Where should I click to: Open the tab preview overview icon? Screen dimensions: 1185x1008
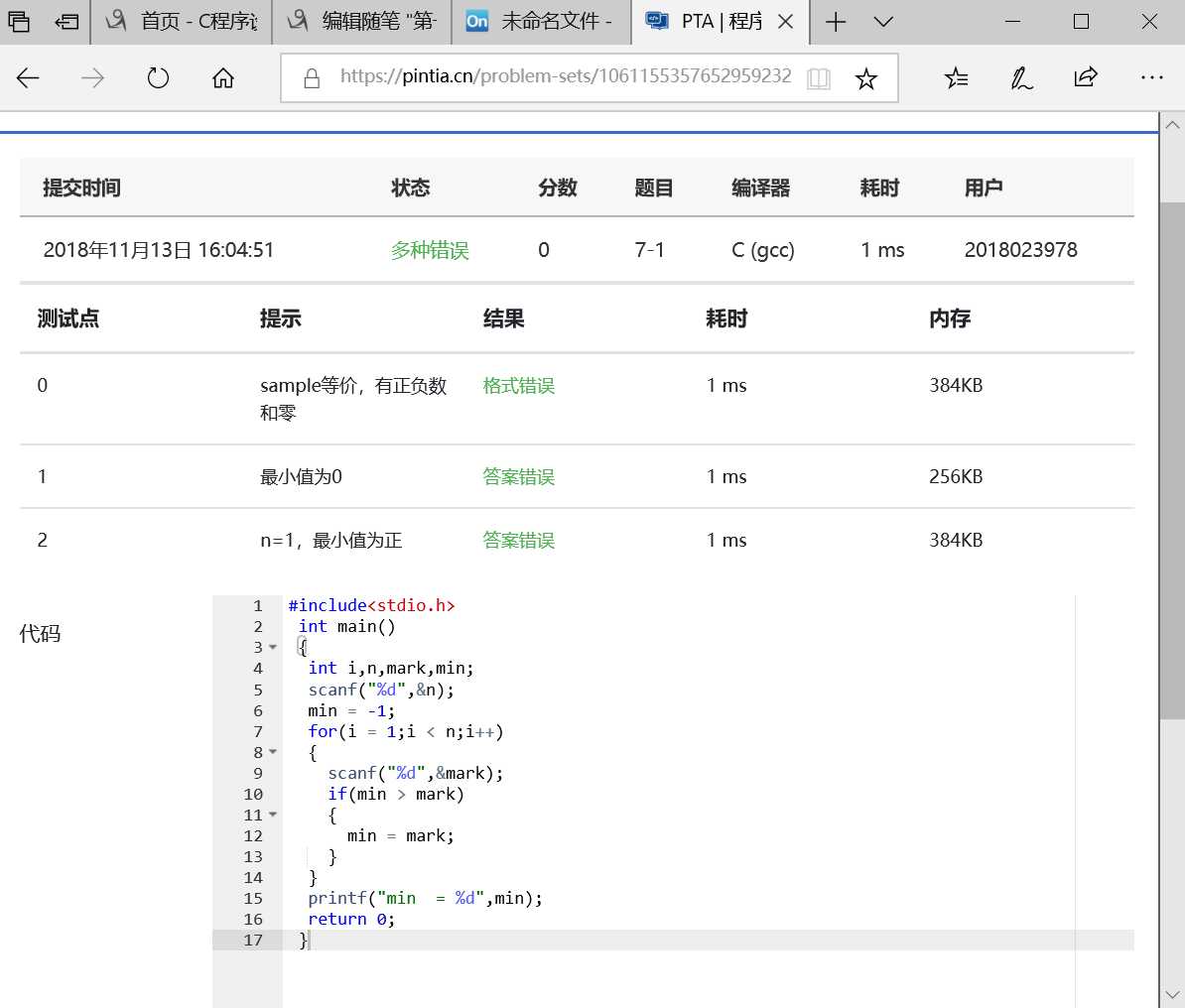[x=19, y=21]
